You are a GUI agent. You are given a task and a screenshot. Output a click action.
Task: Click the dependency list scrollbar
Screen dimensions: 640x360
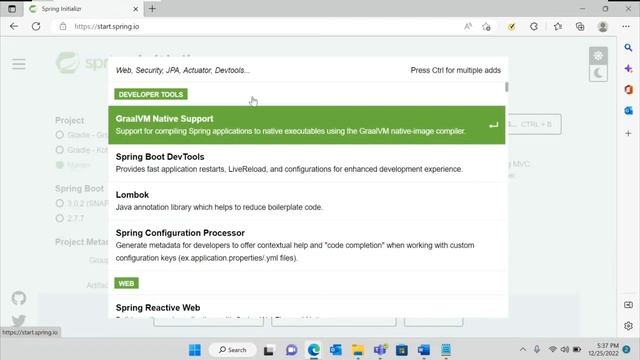coord(507,87)
